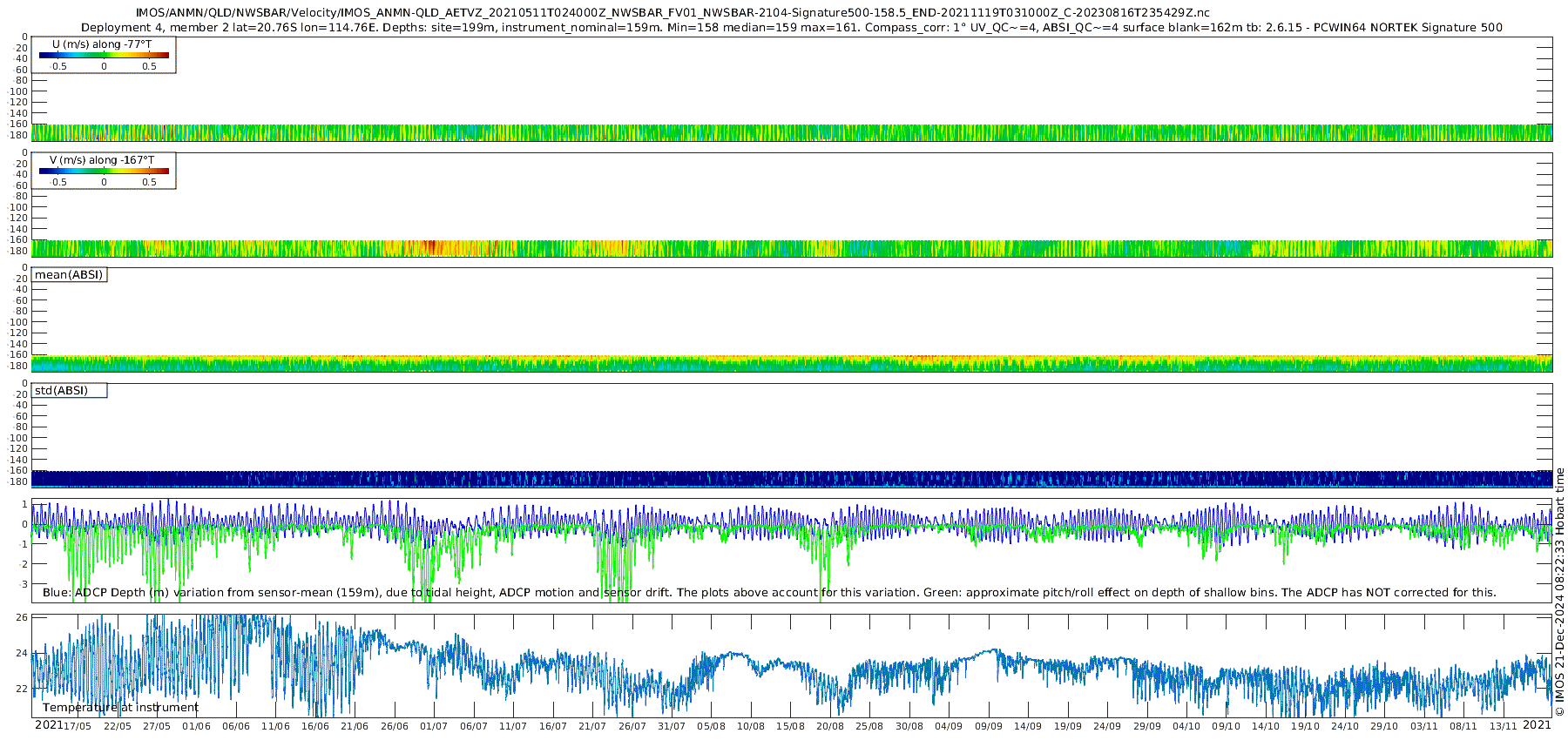Screen dimensions: 1568x740
Task: Click the 01/07 date tick label
Action: [434, 726]
